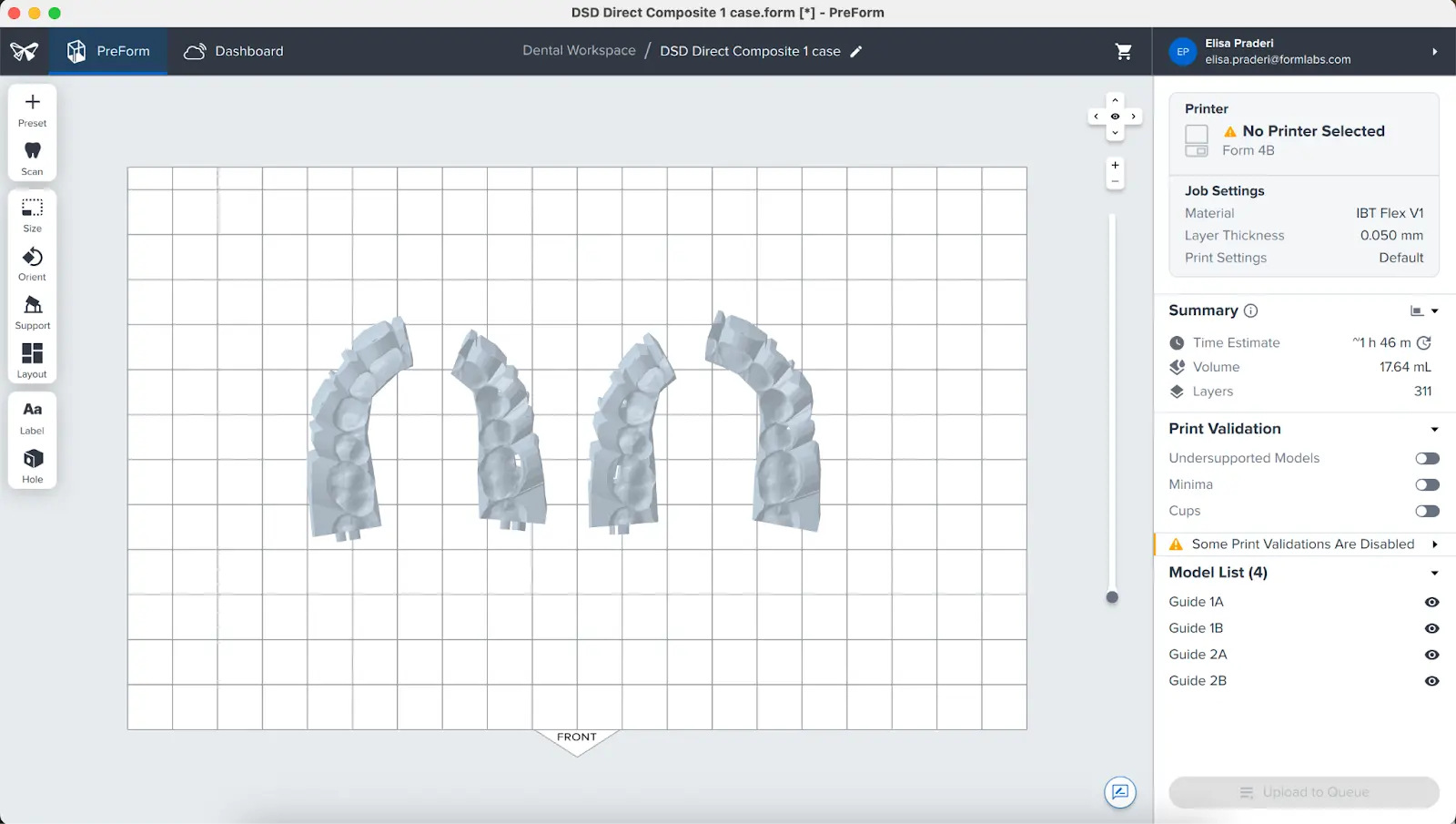The height and width of the screenshot is (824, 1456).
Task: Click the Upload to Queue button
Action: (1303, 792)
